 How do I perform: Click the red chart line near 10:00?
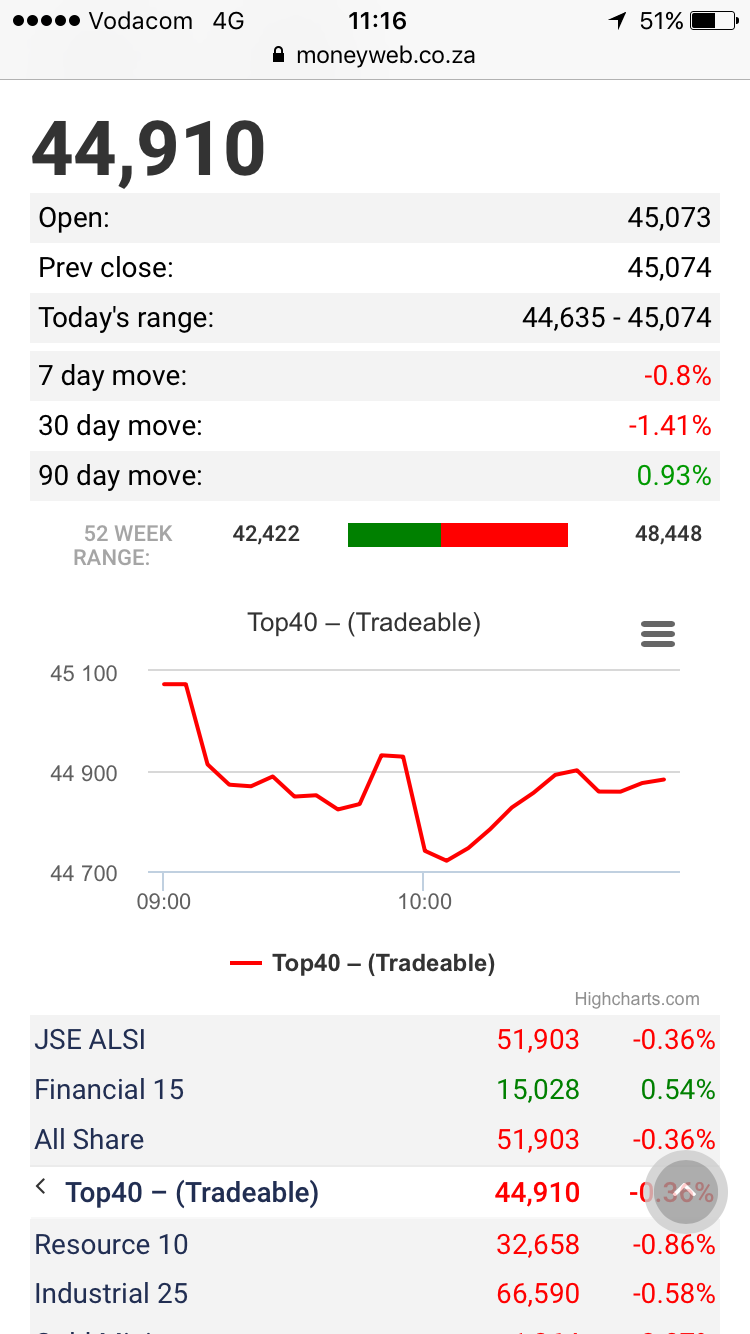pyautogui.click(x=424, y=849)
